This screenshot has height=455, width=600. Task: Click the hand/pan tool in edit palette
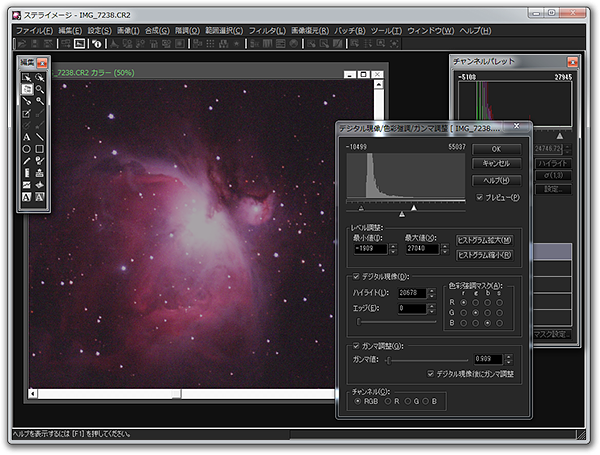(x=26, y=88)
